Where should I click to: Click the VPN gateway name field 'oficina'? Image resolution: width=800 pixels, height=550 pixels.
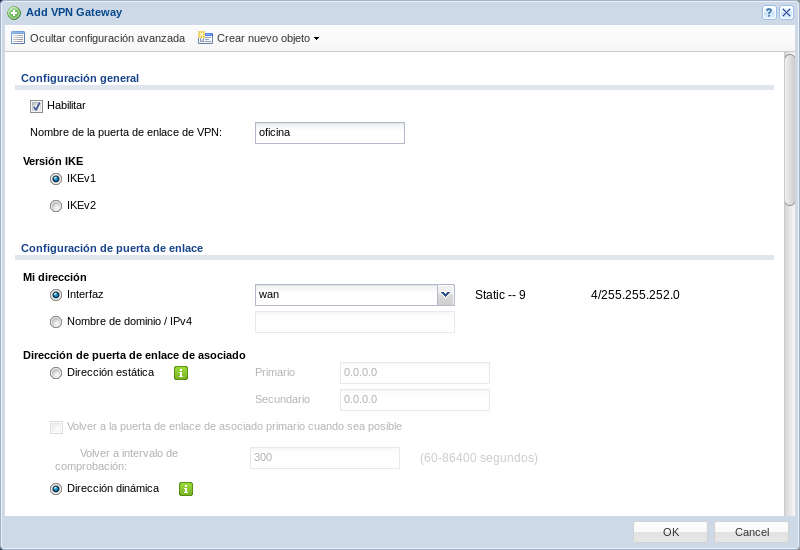pos(330,133)
